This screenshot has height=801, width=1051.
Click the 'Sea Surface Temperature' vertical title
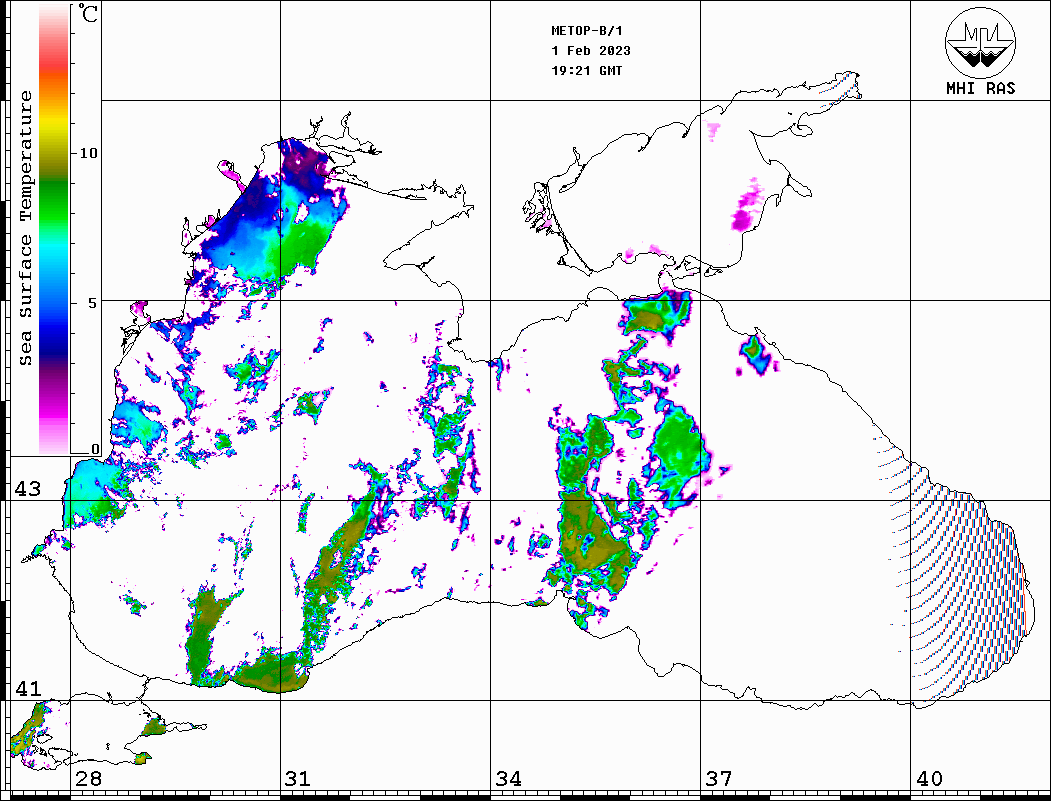point(25,228)
